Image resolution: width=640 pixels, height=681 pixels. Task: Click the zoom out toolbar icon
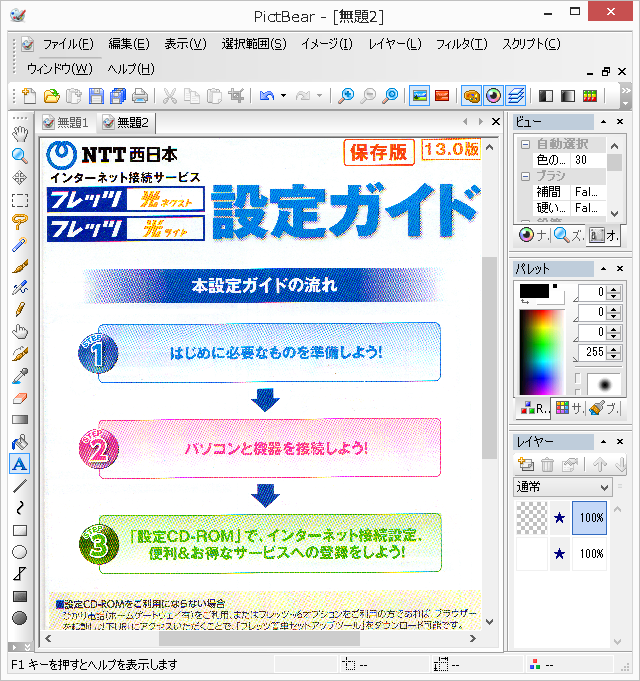point(368,96)
